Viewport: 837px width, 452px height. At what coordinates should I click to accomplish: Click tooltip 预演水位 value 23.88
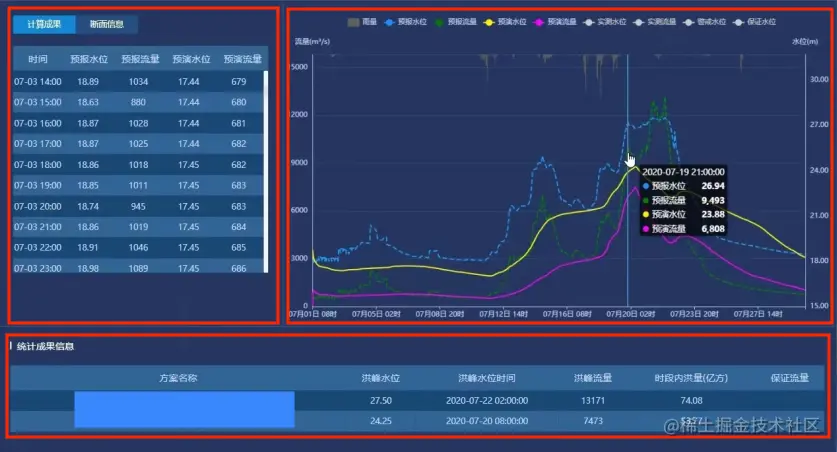(713, 214)
